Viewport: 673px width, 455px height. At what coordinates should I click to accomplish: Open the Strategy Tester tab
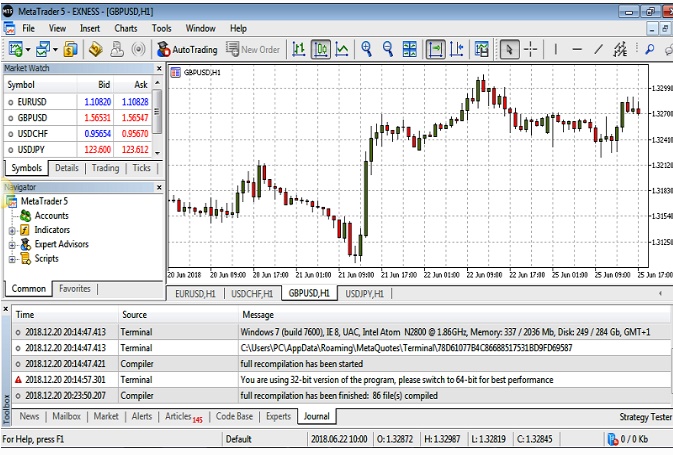(645, 417)
